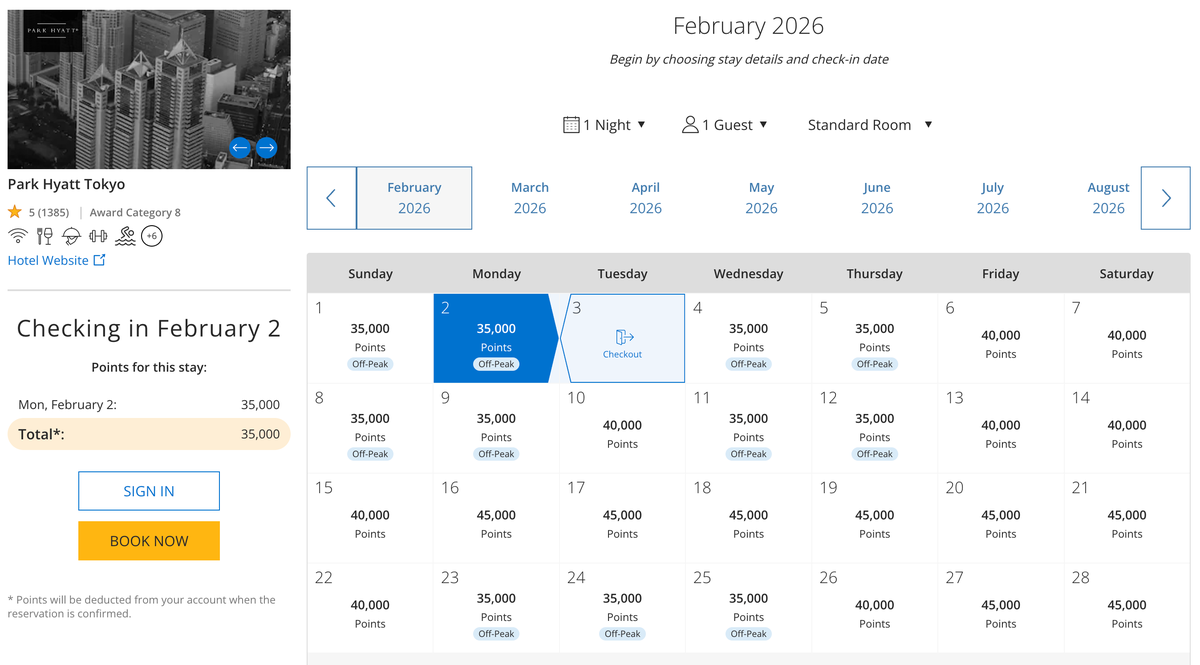
Task: Select the highlighted February 2 check-in date
Action: pyautogui.click(x=496, y=338)
